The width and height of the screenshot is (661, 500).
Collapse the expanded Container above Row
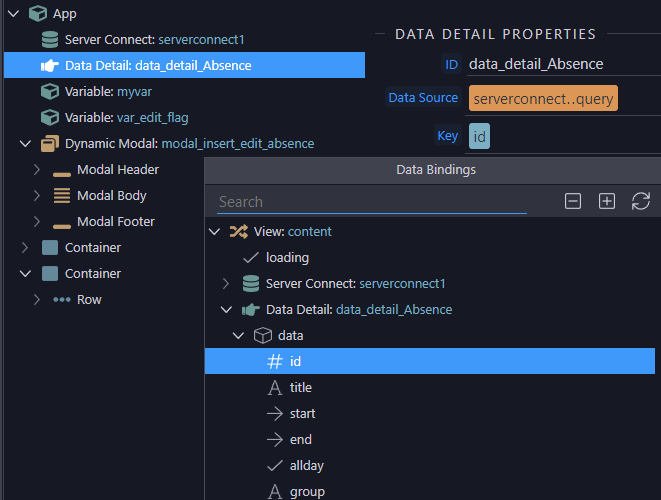tap(26, 274)
